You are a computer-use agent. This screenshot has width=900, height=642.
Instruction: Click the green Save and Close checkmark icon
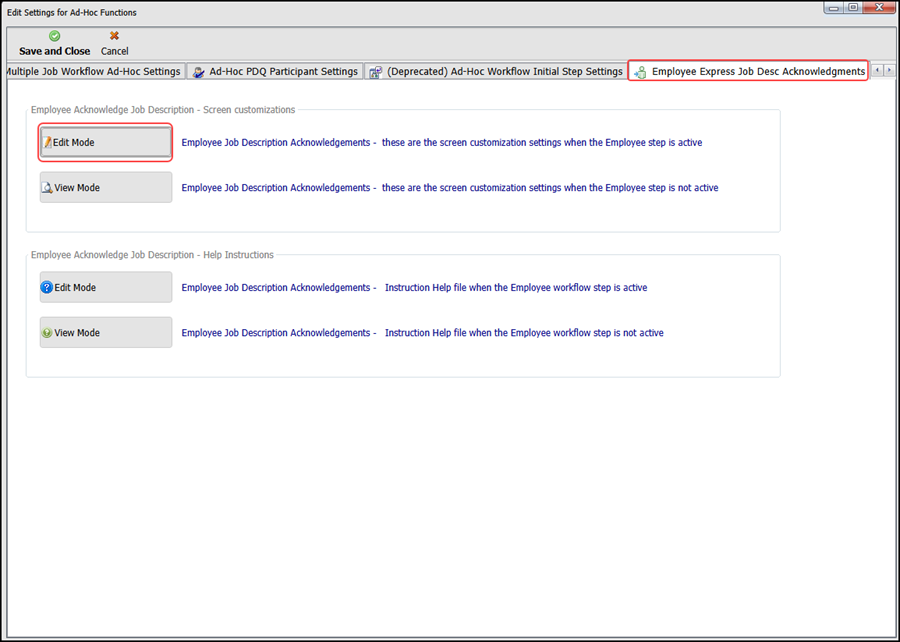click(x=54, y=36)
